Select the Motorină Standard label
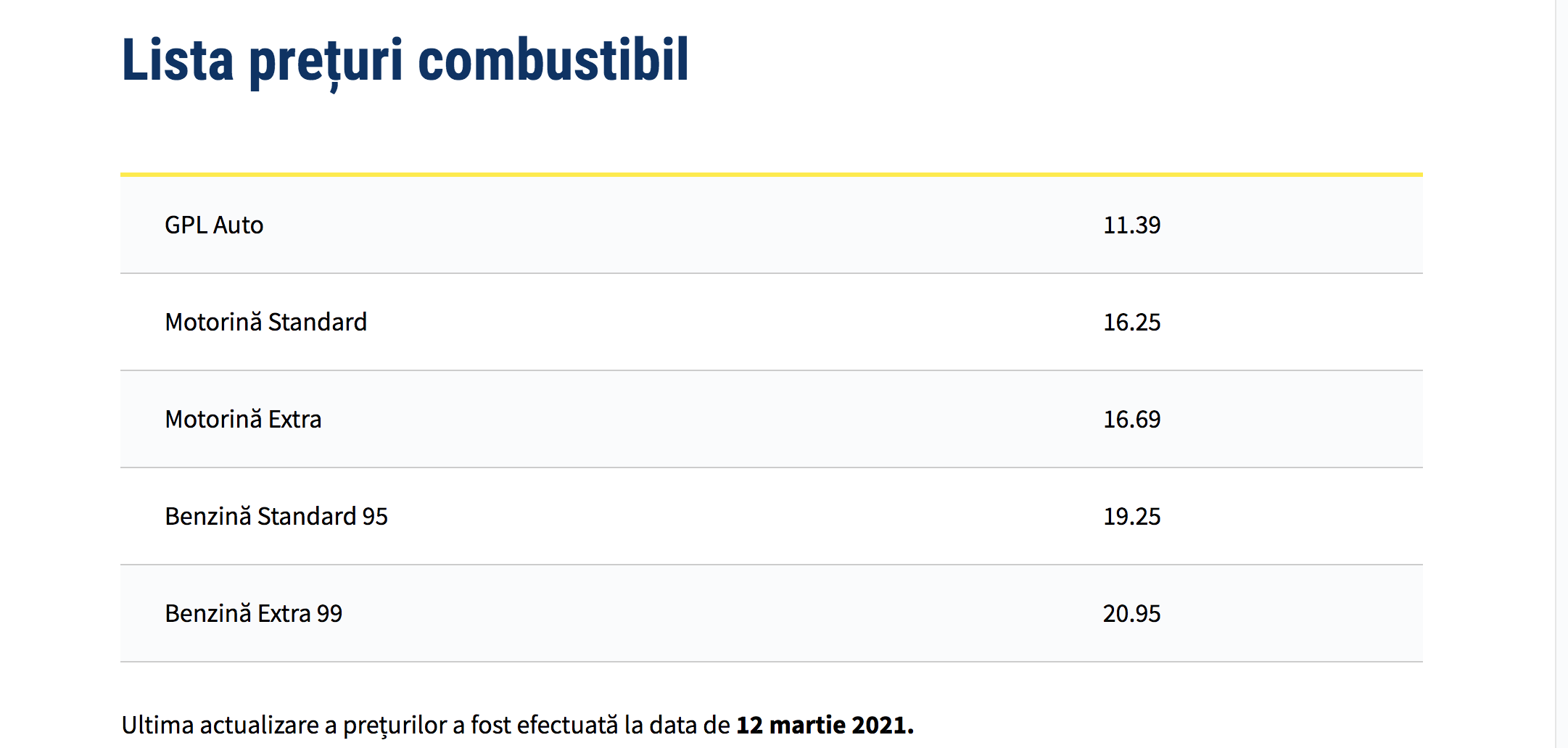 tap(265, 323)
